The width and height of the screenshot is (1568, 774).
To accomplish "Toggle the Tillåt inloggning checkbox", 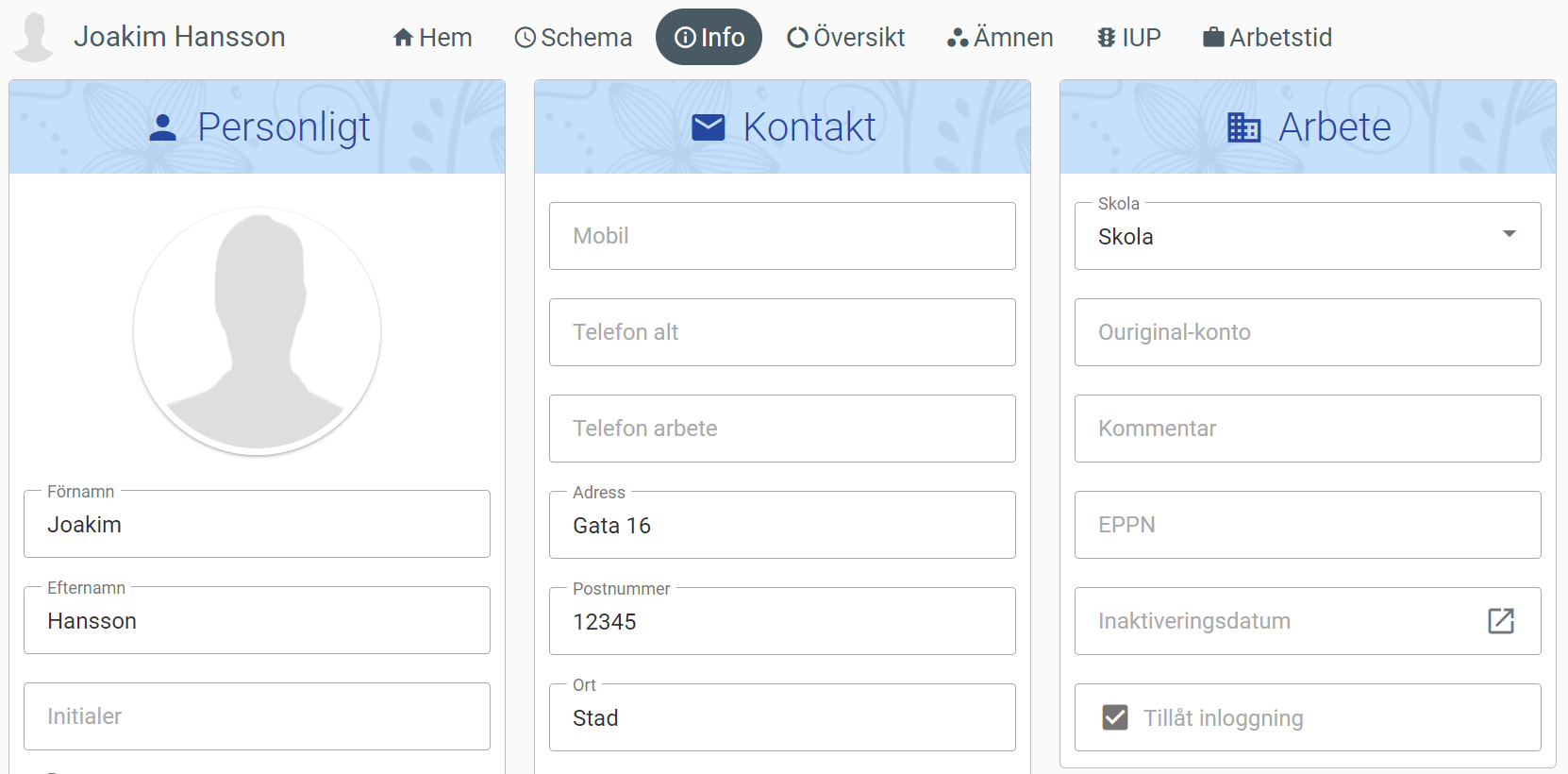I will coord(1115,717).
